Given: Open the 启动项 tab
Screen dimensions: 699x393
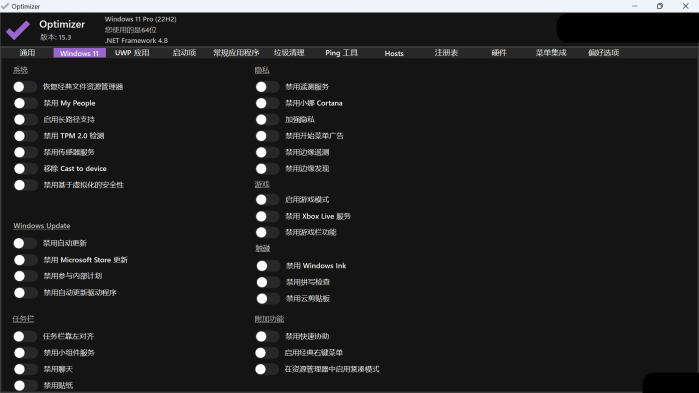Looking at the screenshot, I should click(x=184, y=53).
